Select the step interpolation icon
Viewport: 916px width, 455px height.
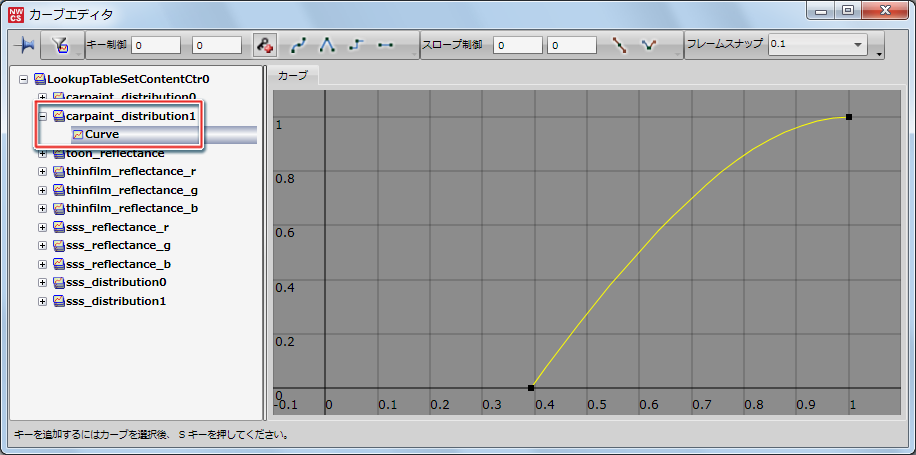tap(356, 45)
